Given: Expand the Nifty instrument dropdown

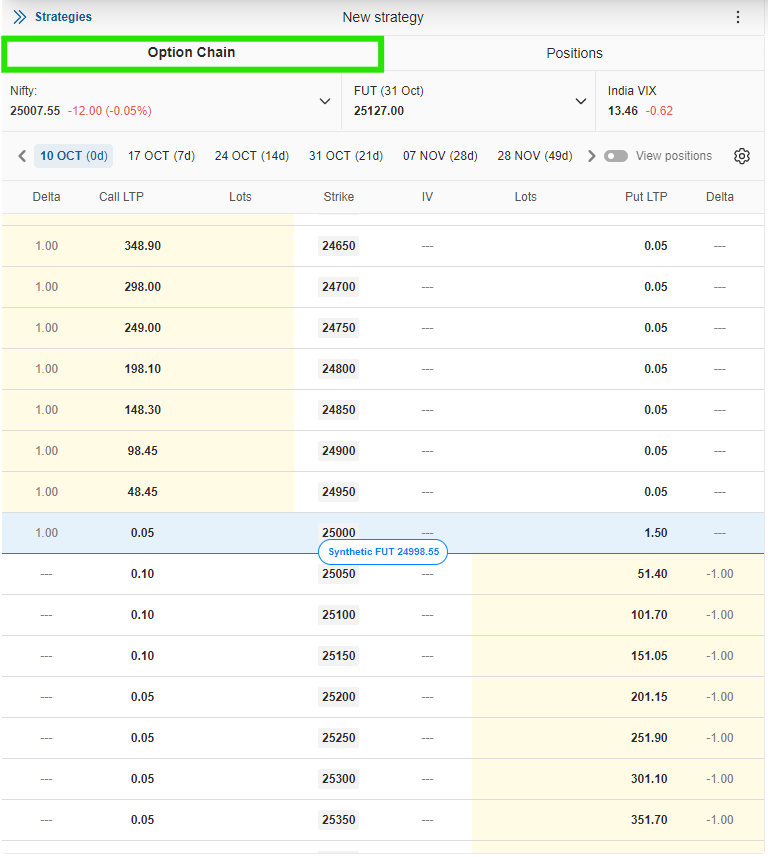Looking at the screenshot, I should coord(325,101).
